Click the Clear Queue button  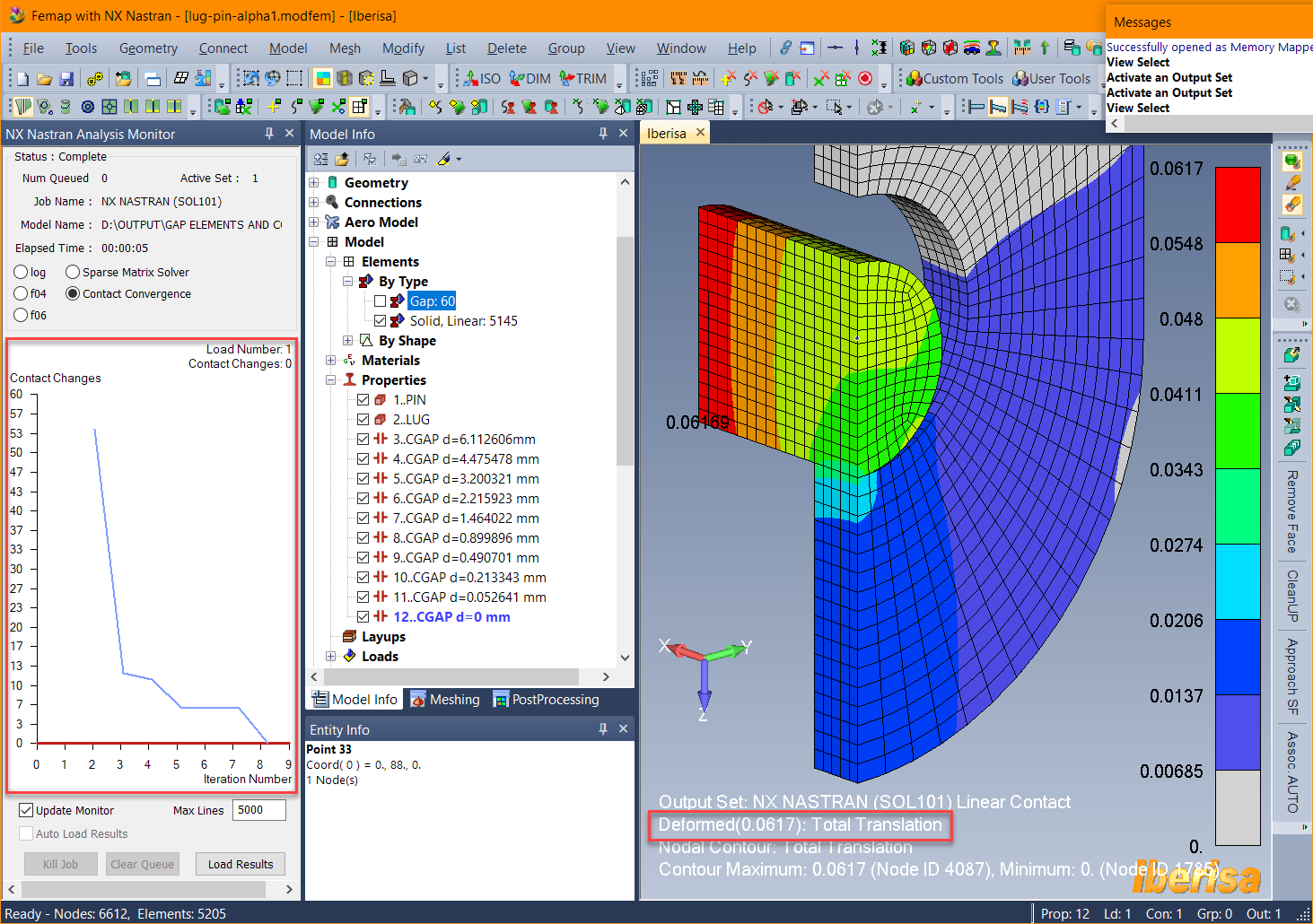tap(142, 863)
